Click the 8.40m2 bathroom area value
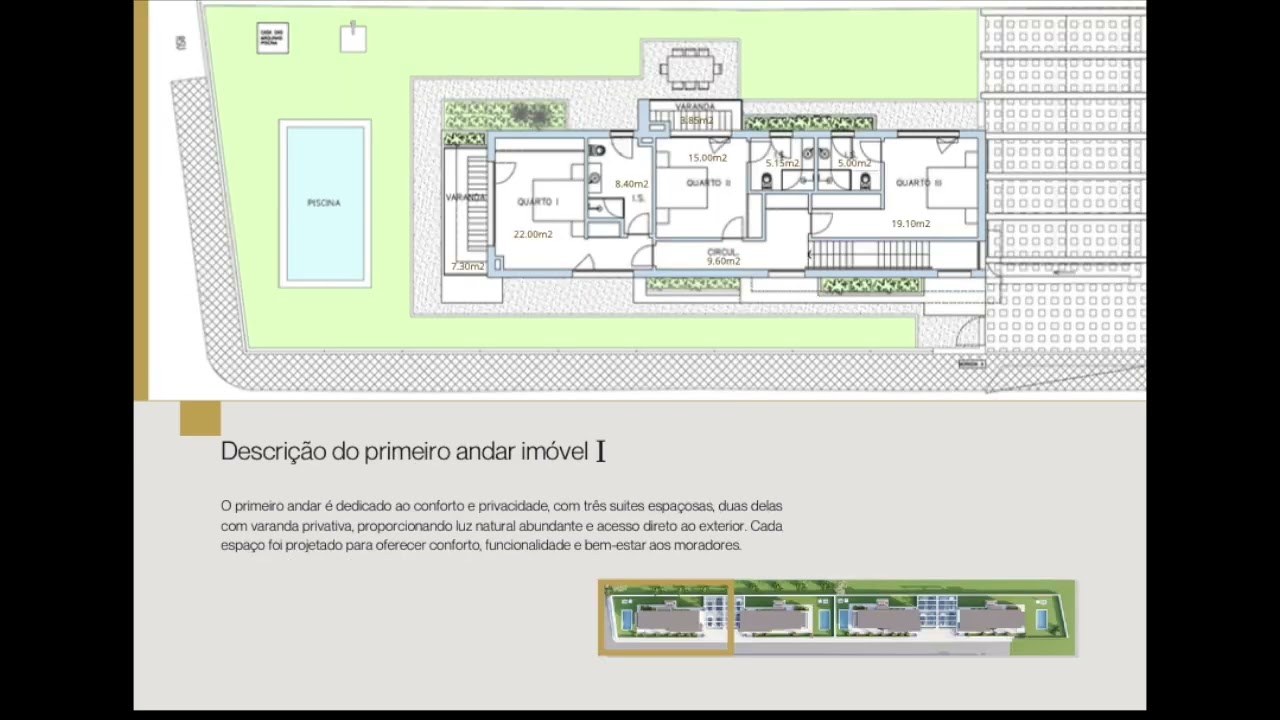Viewport: 1280px width, 720px height. tap(631, 184)
